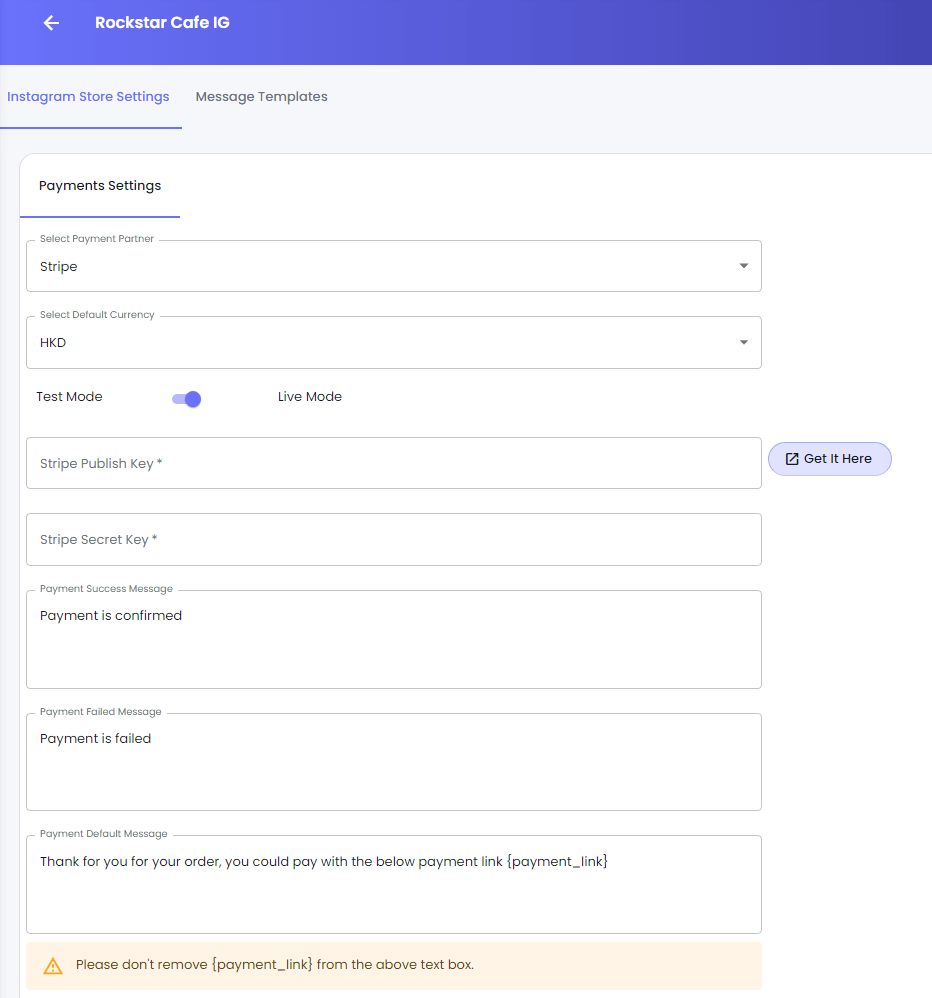Select the Stripe payment partner field
The height and width of the screenshot is (998, 932).
coord(393,266)
